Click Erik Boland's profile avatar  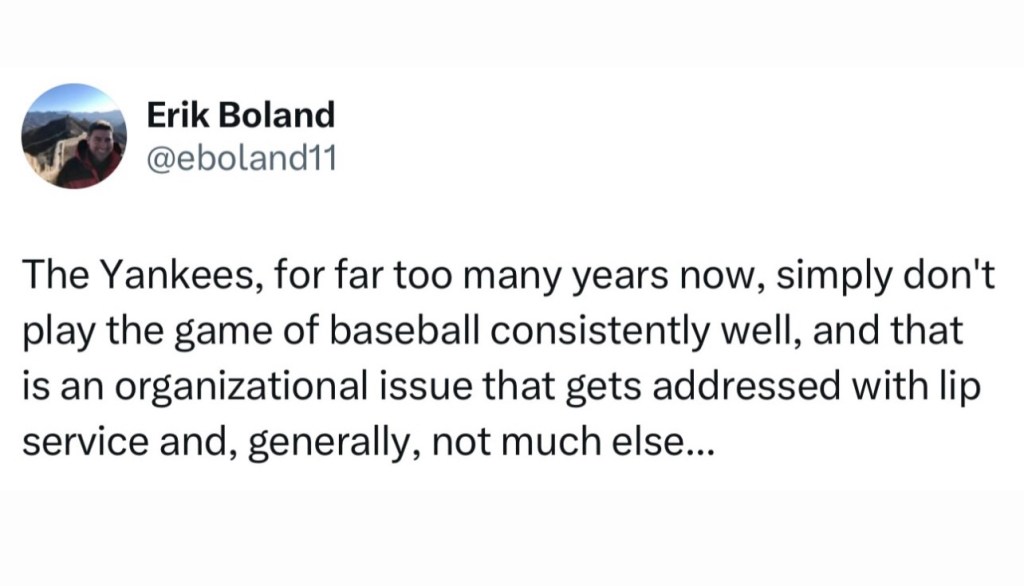tap(76, 136)
